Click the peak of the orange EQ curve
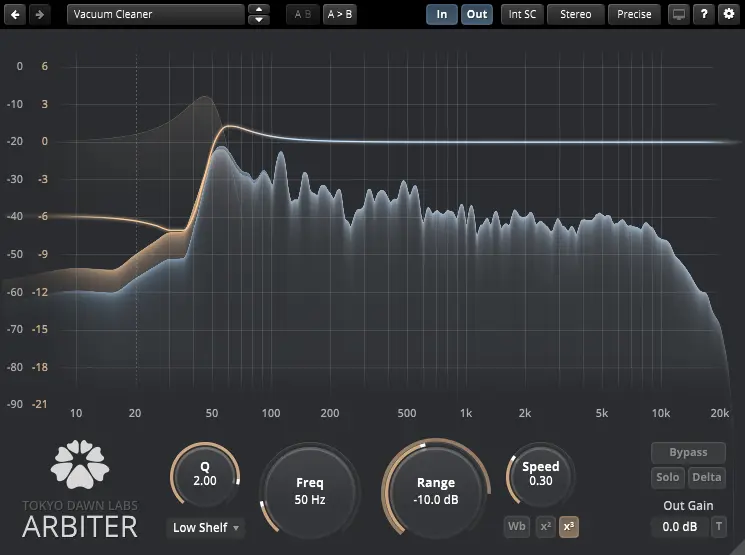This screenshot has height=555, width=745. 229,126
